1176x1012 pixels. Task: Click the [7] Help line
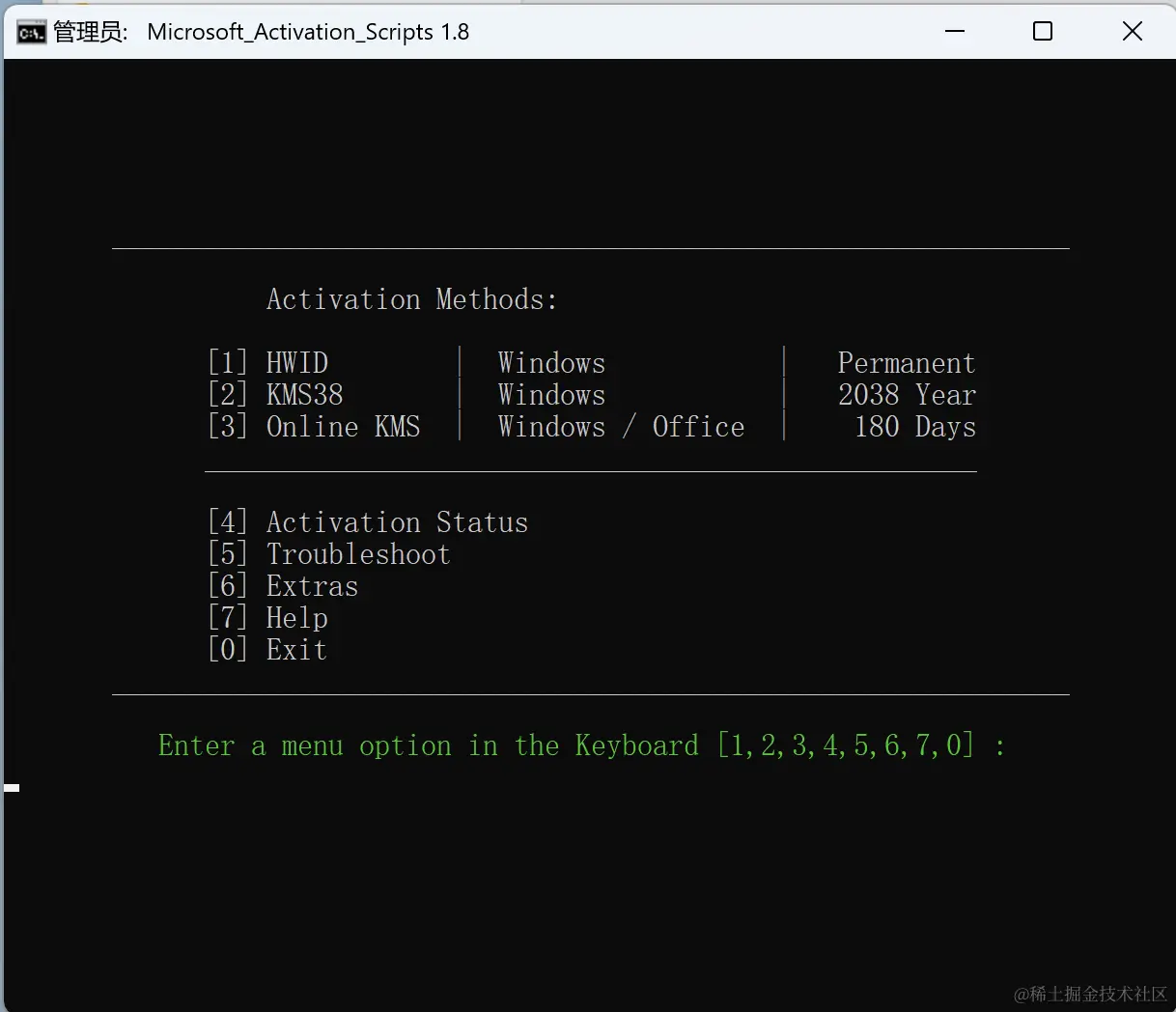click(x=268, y=618)
